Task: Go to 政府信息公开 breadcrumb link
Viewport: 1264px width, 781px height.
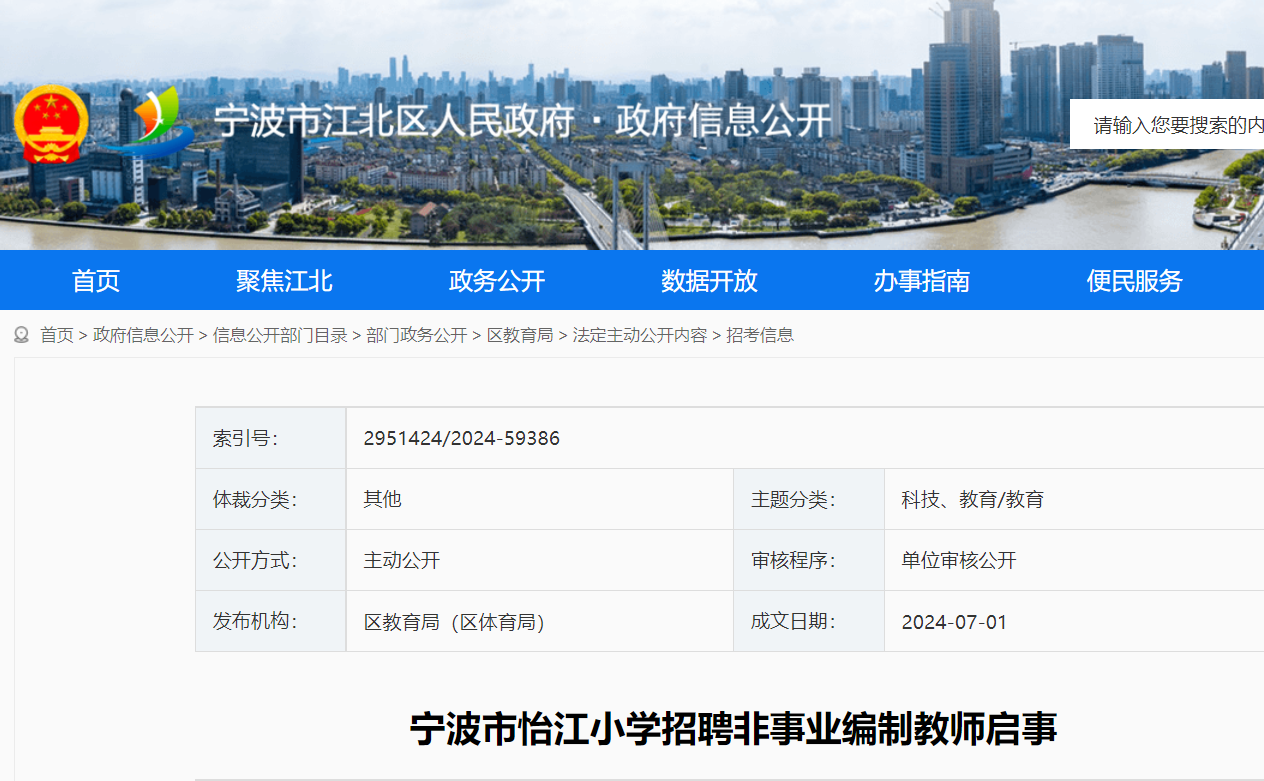Action: (143, 335)
